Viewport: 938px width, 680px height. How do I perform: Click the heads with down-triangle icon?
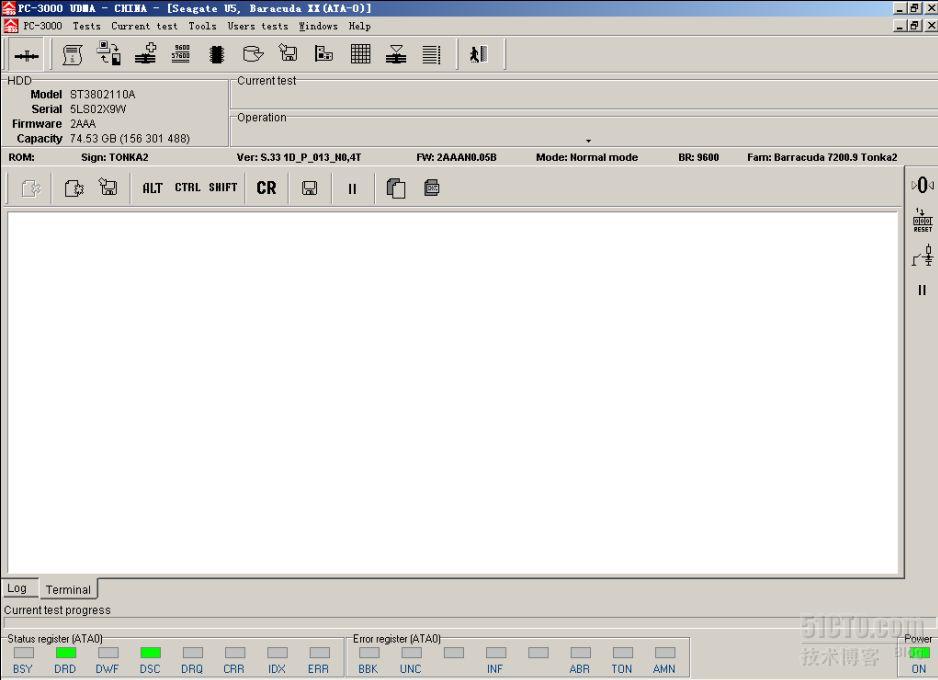(396, 54)
